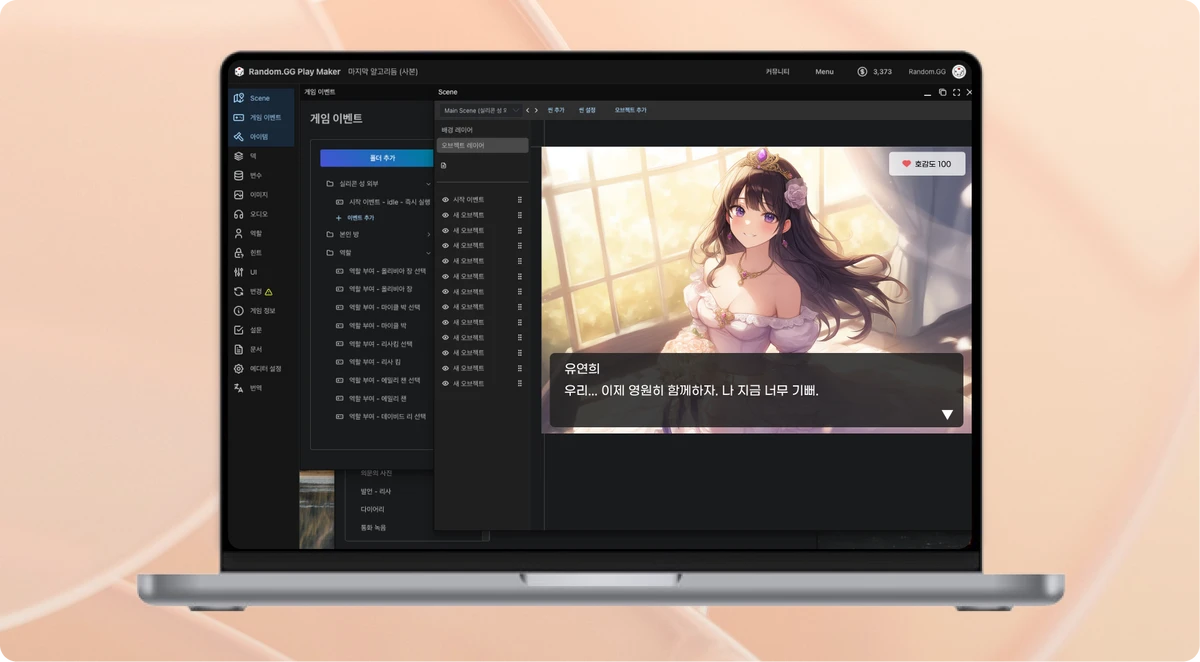Advance dialogue with the white triangle arrow

(x=947, y=414)
